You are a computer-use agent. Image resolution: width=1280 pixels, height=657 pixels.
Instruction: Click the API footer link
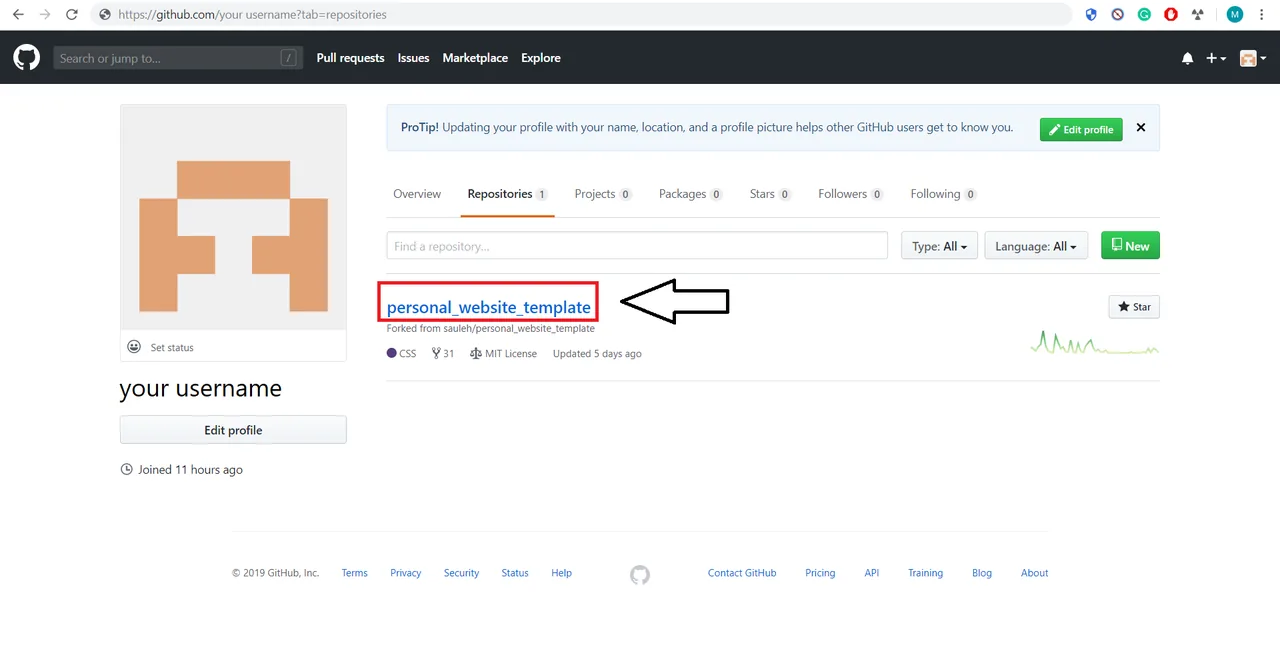point(872,573)
